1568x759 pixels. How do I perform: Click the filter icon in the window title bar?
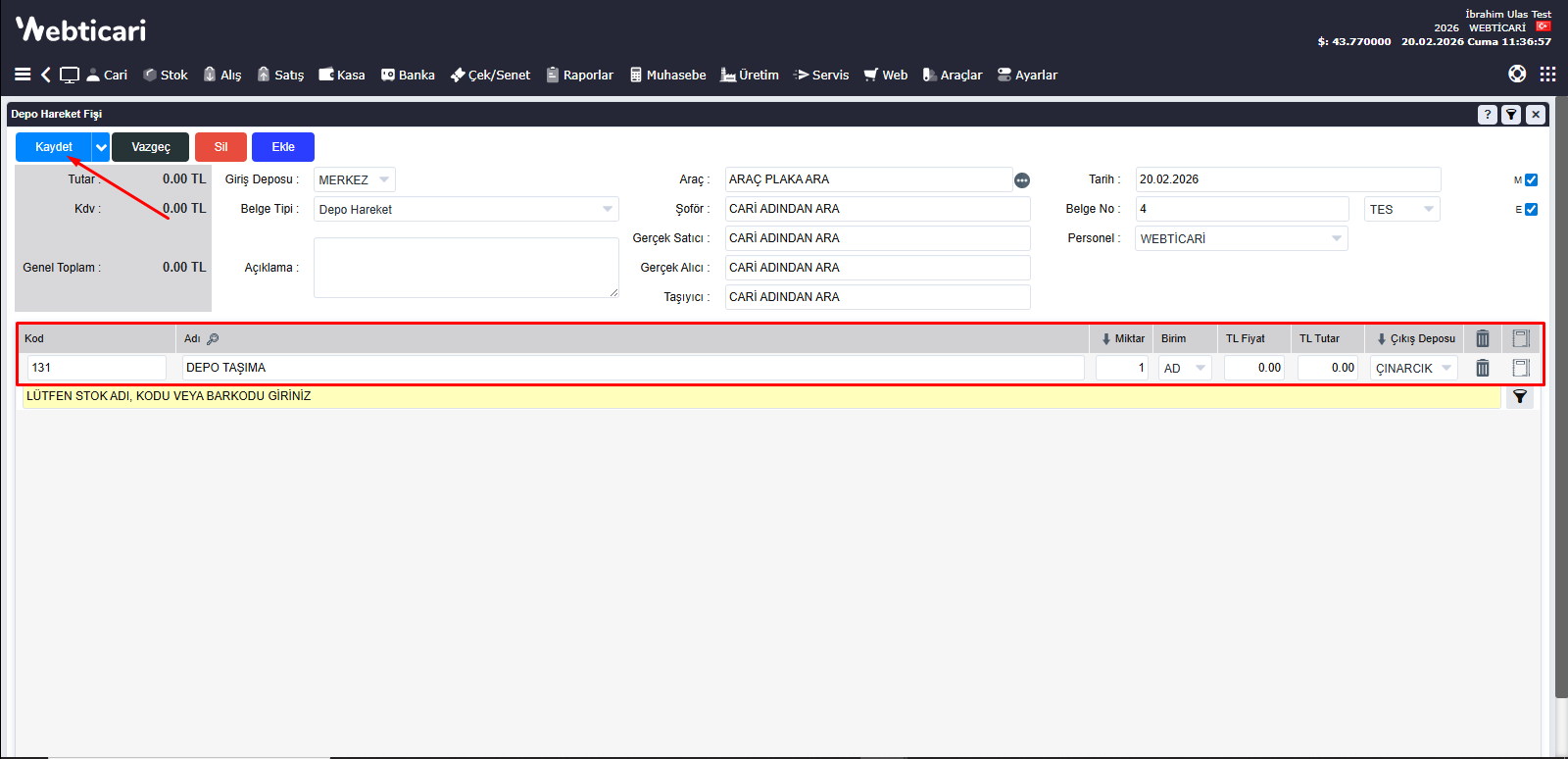[1511, 115]
